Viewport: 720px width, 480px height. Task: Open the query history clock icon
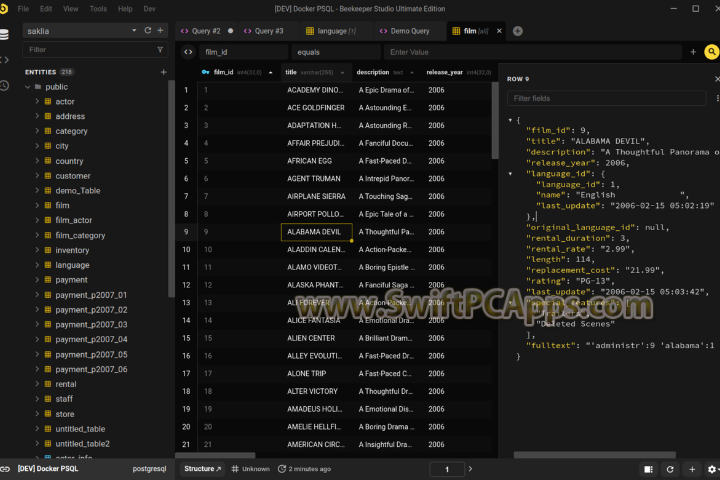point(4,85)
